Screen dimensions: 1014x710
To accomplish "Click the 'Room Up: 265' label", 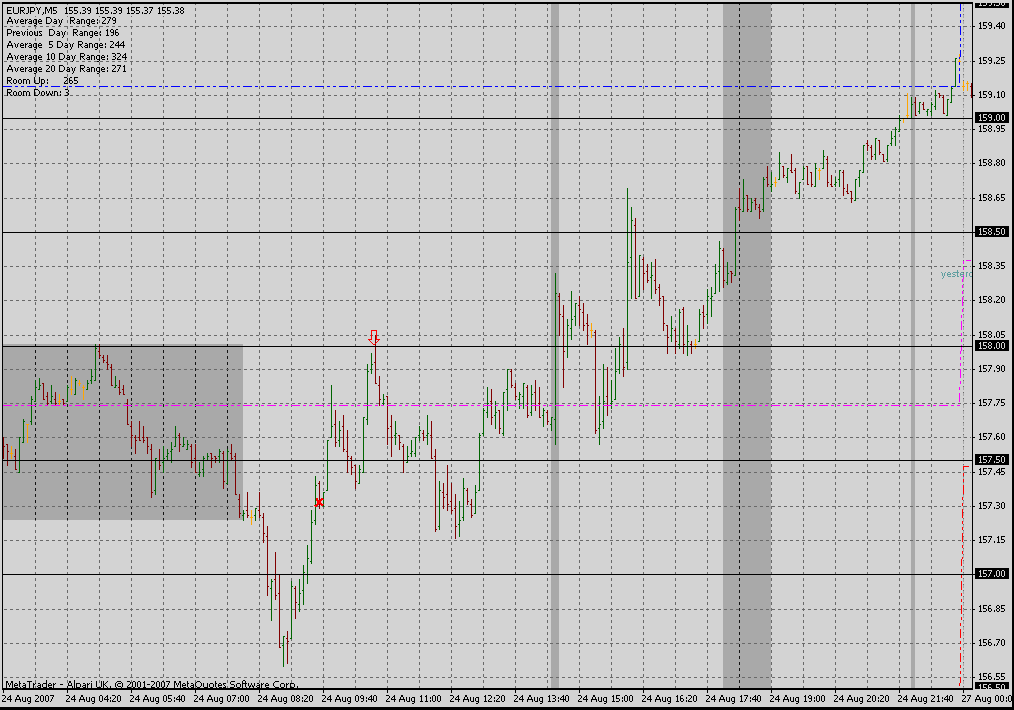I will click(42, 81).
